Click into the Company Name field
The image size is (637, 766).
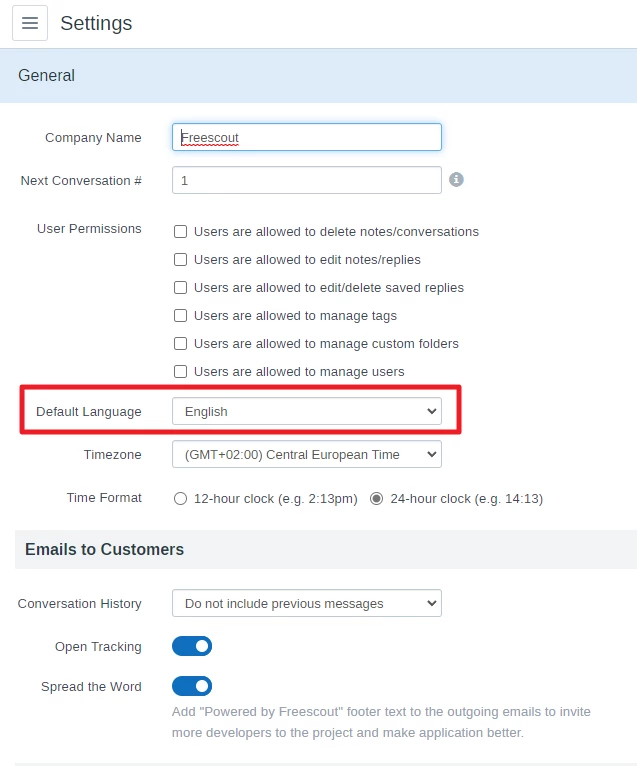306,137
